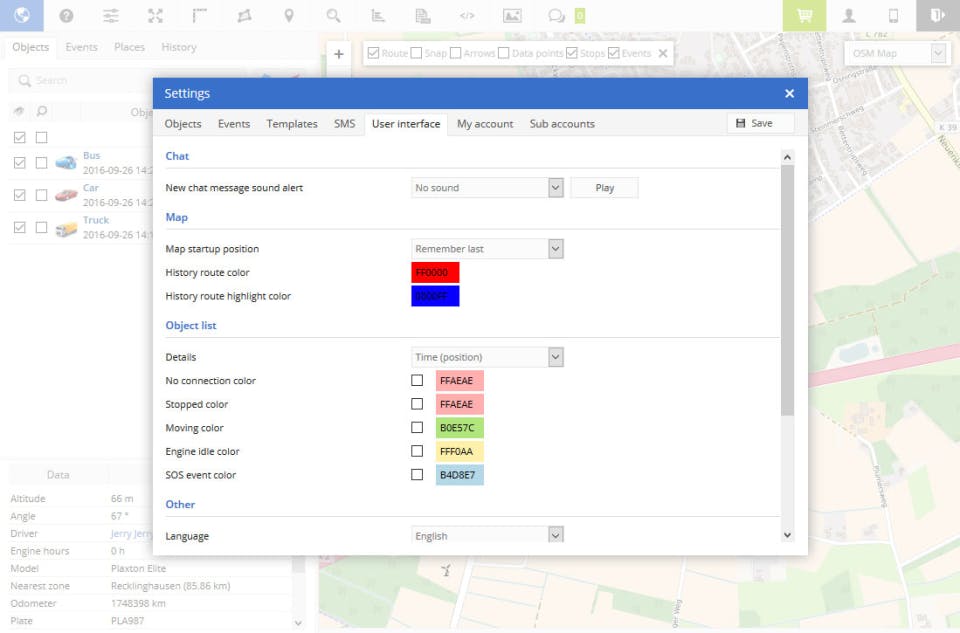Screen dimensions: 960x633
Task: Close the Settings dialog
Action: [x=789, y=93]
